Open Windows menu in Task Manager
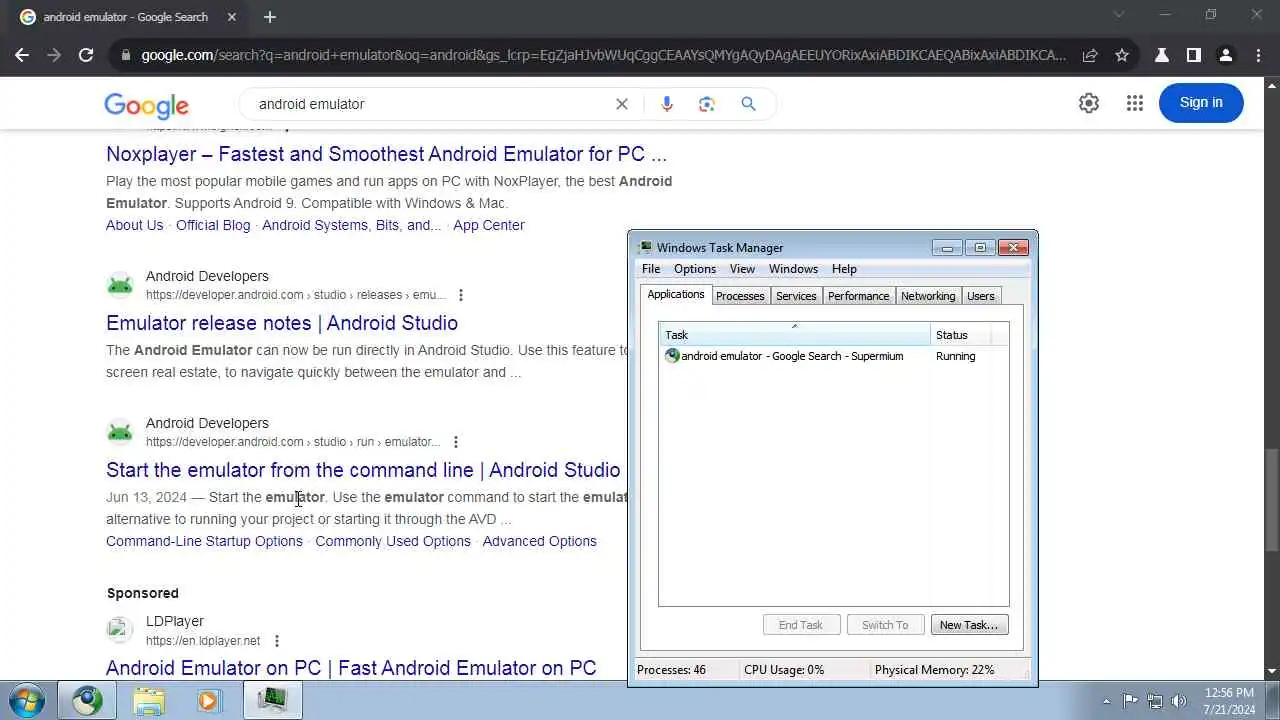 pyautogui.click(x=794, y=269)
